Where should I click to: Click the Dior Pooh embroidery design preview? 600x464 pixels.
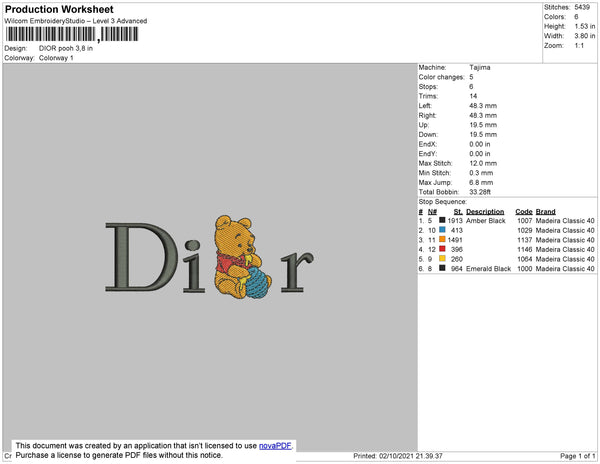(x=210, y=257)
